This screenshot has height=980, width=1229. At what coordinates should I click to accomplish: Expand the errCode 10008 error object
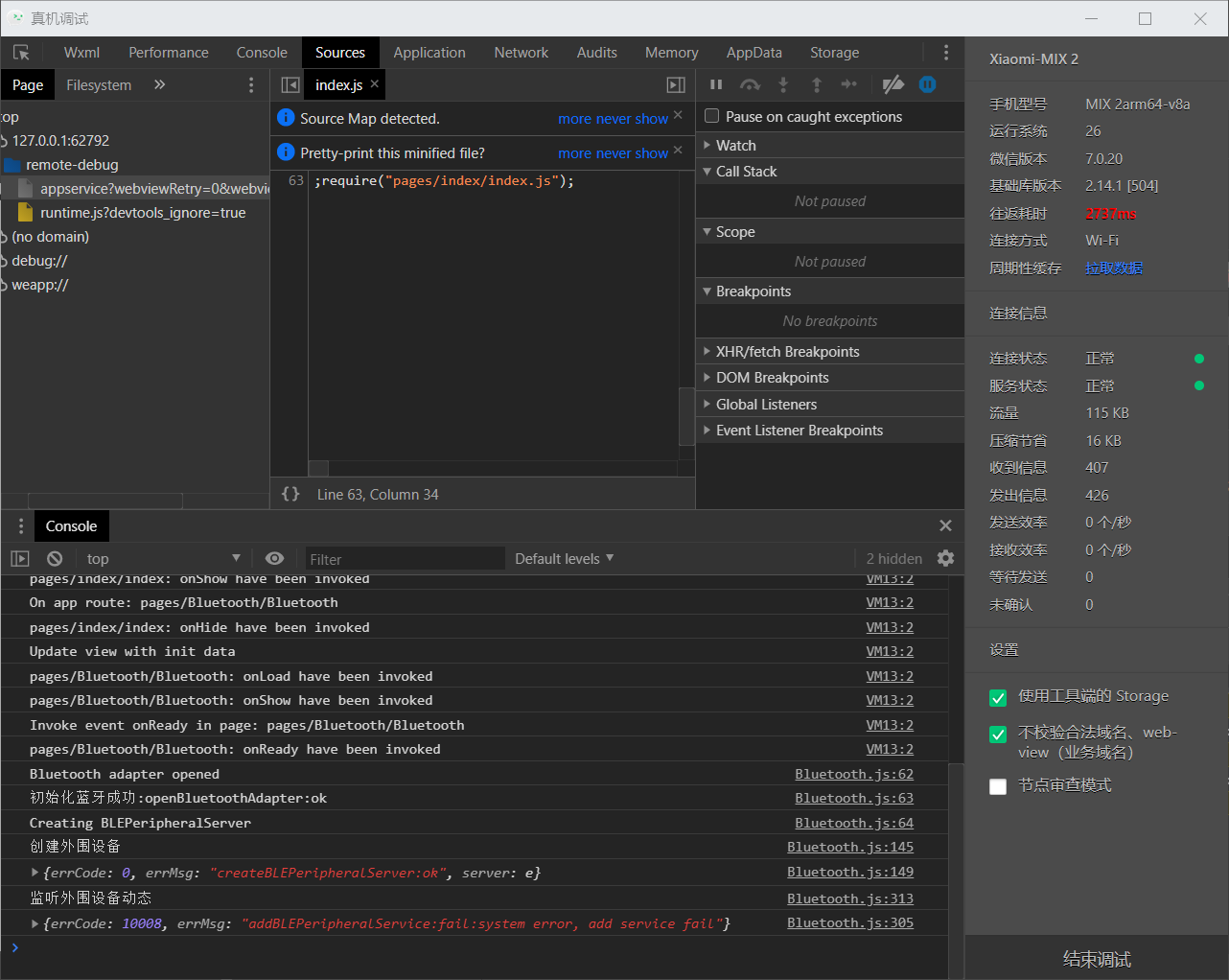tap(35, 923)
